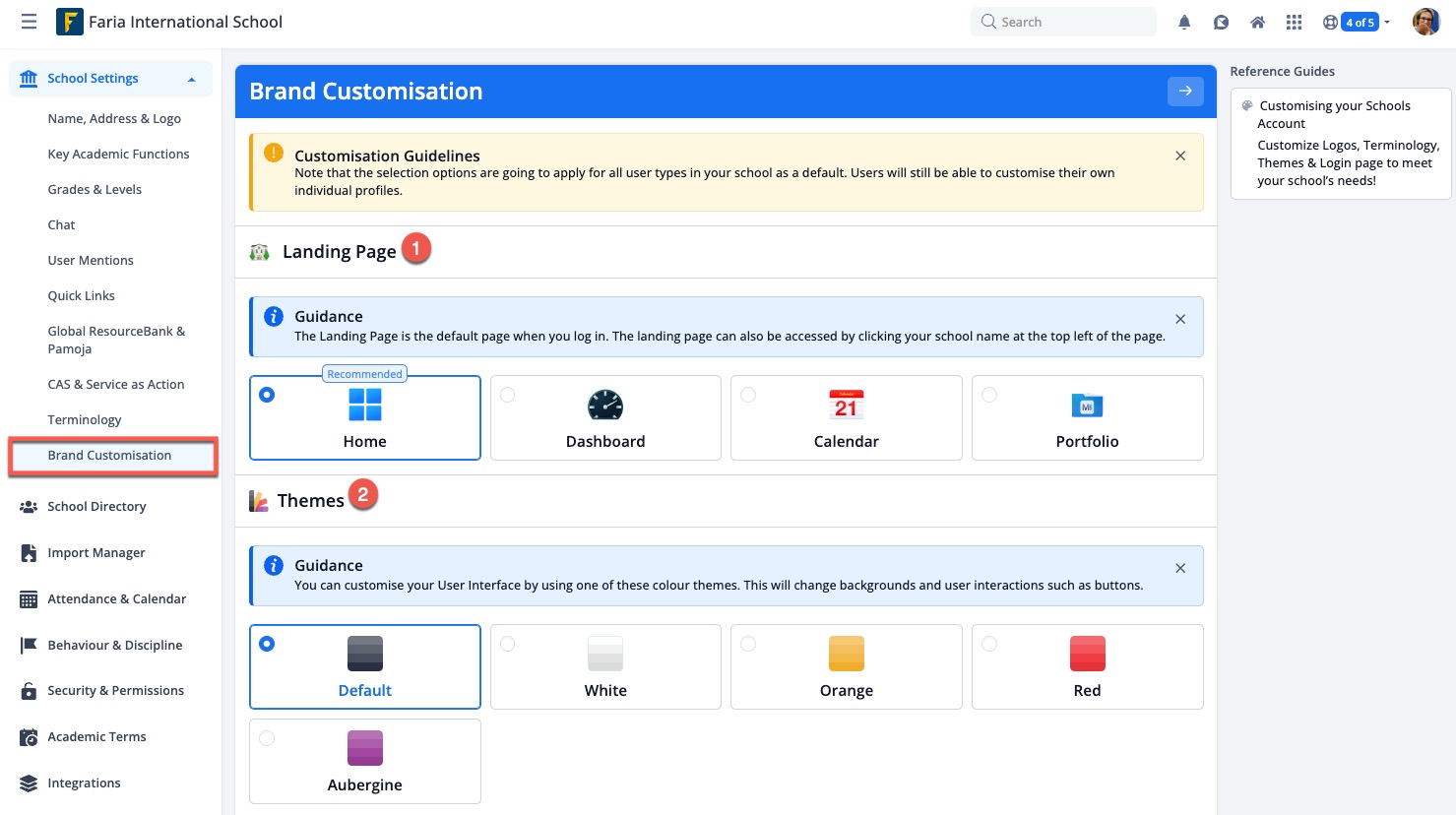
Task: Click the Security & Permissions lock icon
Action: coord(29,691)
